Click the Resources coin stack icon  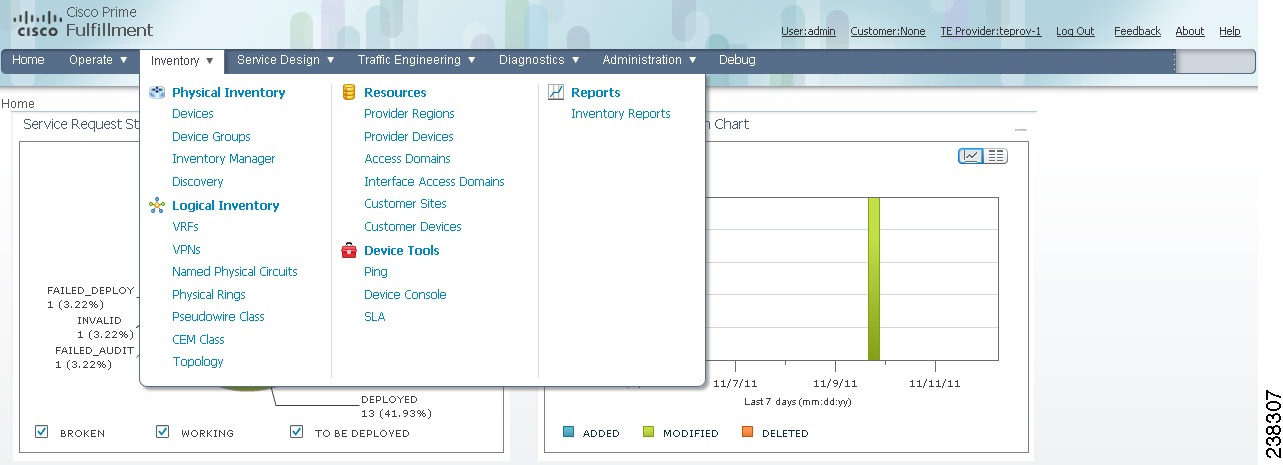(x=349, y=92)
